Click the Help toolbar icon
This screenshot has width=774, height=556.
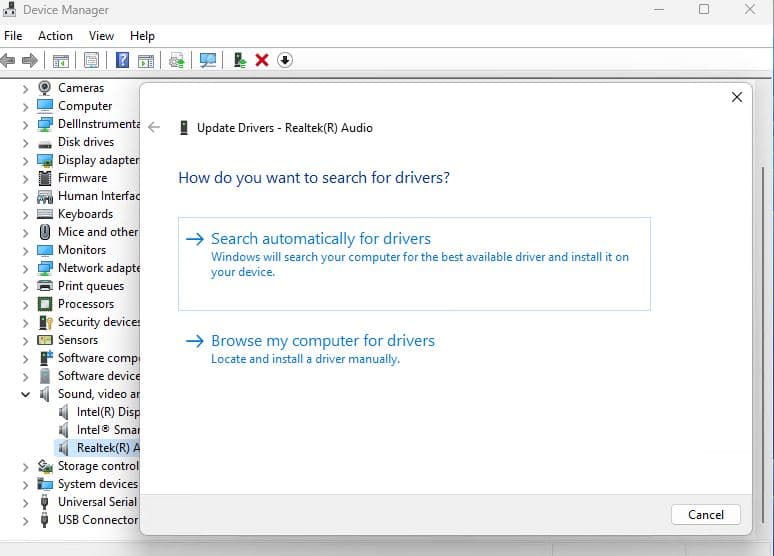pos(122,60)
